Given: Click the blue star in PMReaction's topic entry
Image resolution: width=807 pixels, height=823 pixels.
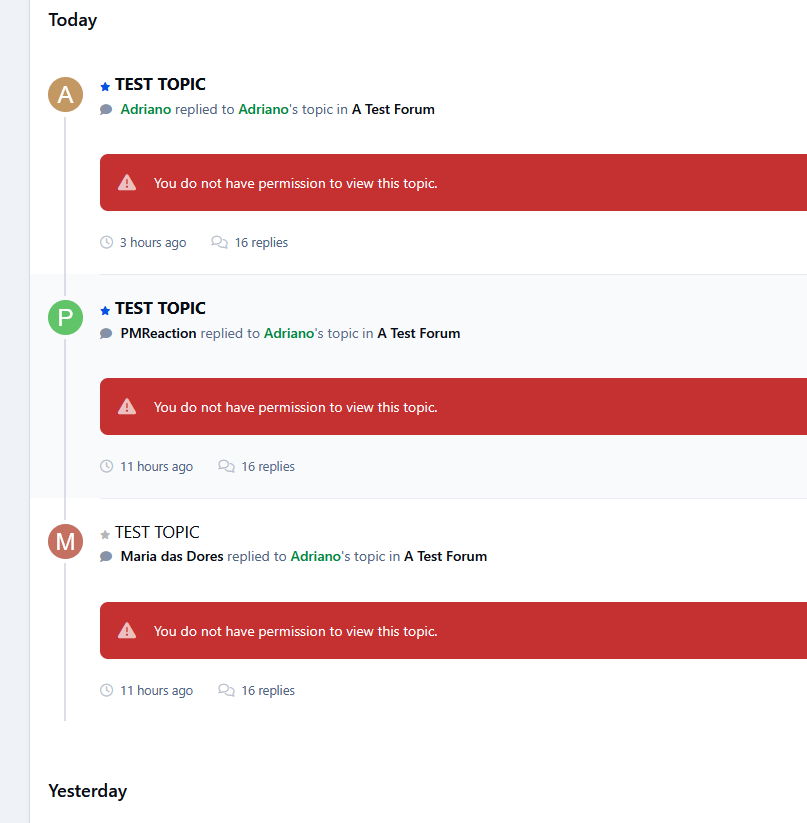Looking at the screenshot, I should [105, 311].
